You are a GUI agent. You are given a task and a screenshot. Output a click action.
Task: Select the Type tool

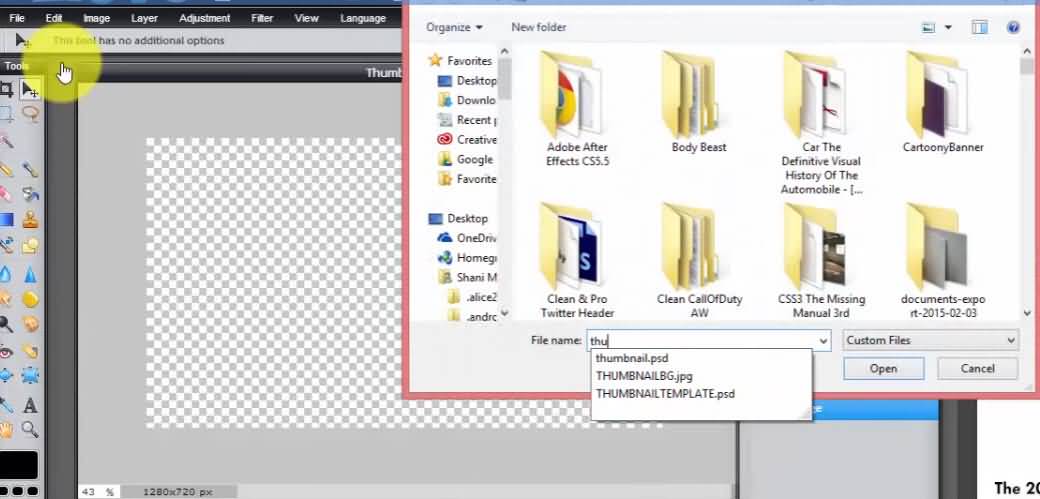tap(30, 405)
